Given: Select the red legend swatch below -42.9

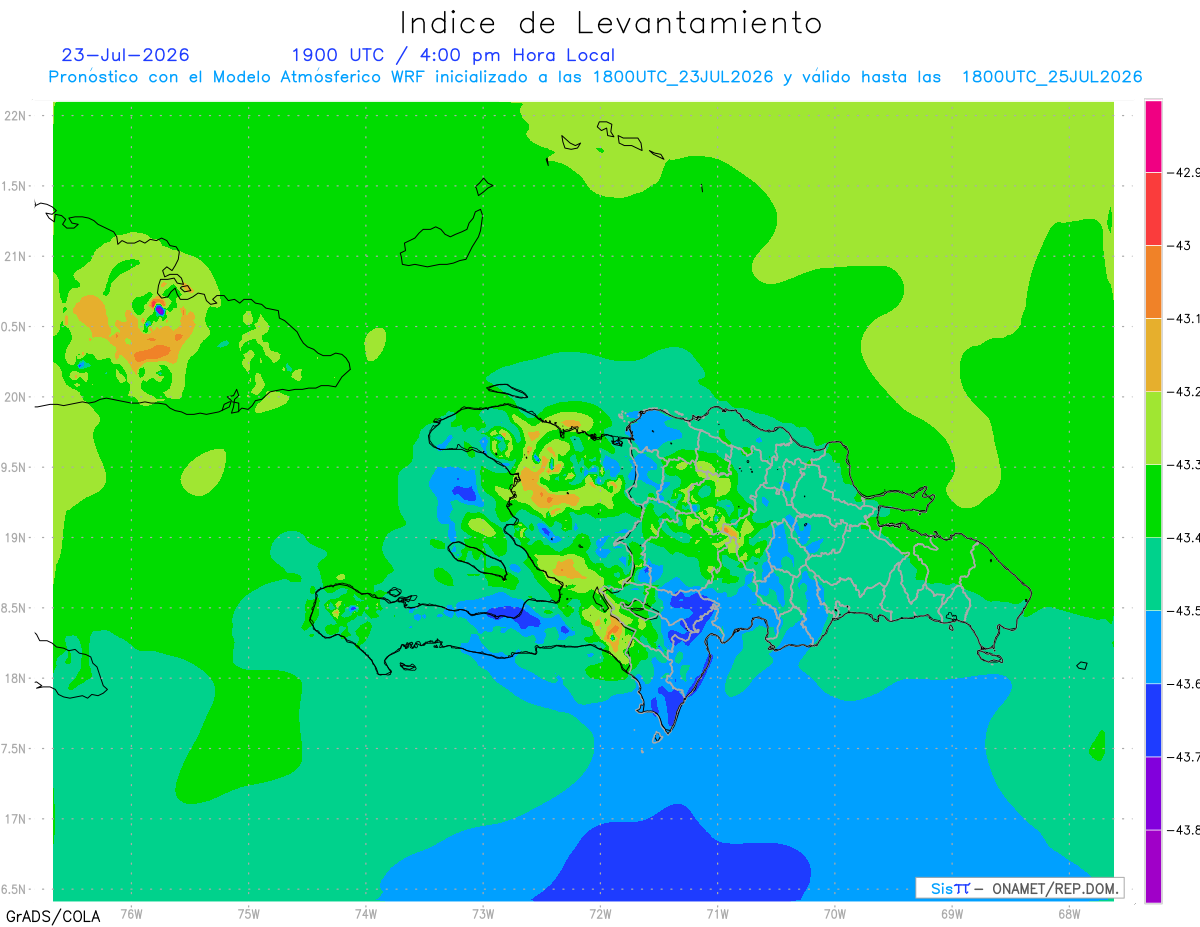Looking at the screenshot, I should click(x=1153, y=209).
